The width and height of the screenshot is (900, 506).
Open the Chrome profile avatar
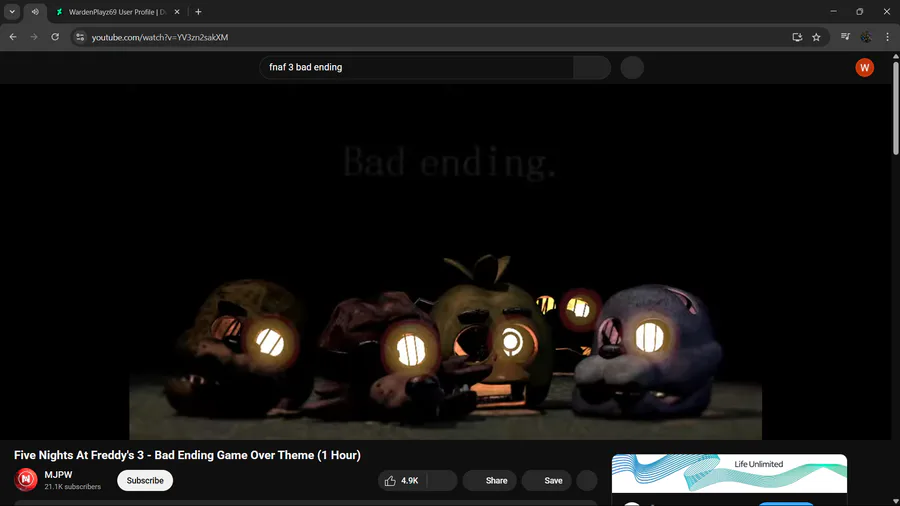point(866,37)
